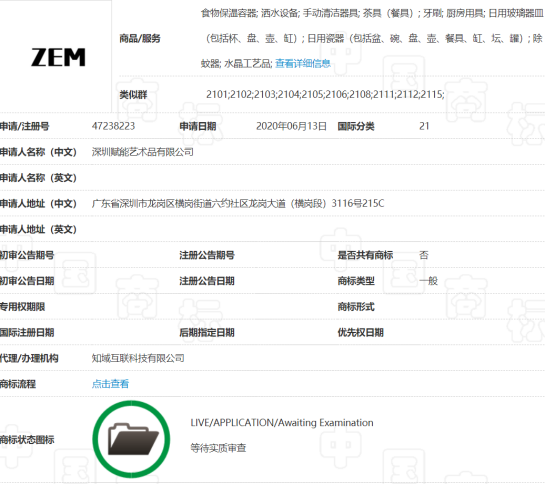This screenshot has height=484, width=545.
Task: Select the application number 47238223
Action: pos(113,126)
